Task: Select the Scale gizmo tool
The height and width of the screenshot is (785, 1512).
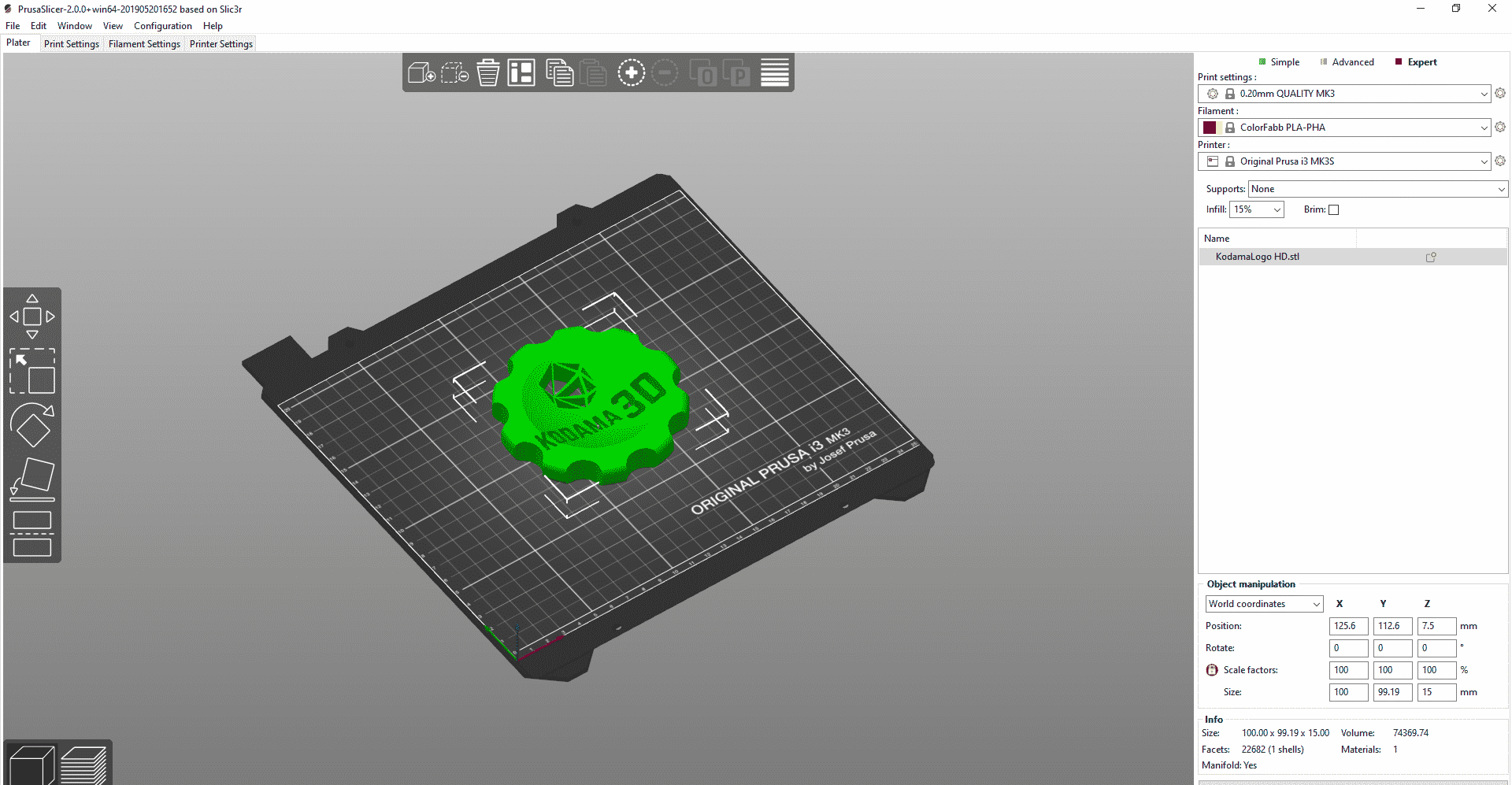Action: coord(32,371)
